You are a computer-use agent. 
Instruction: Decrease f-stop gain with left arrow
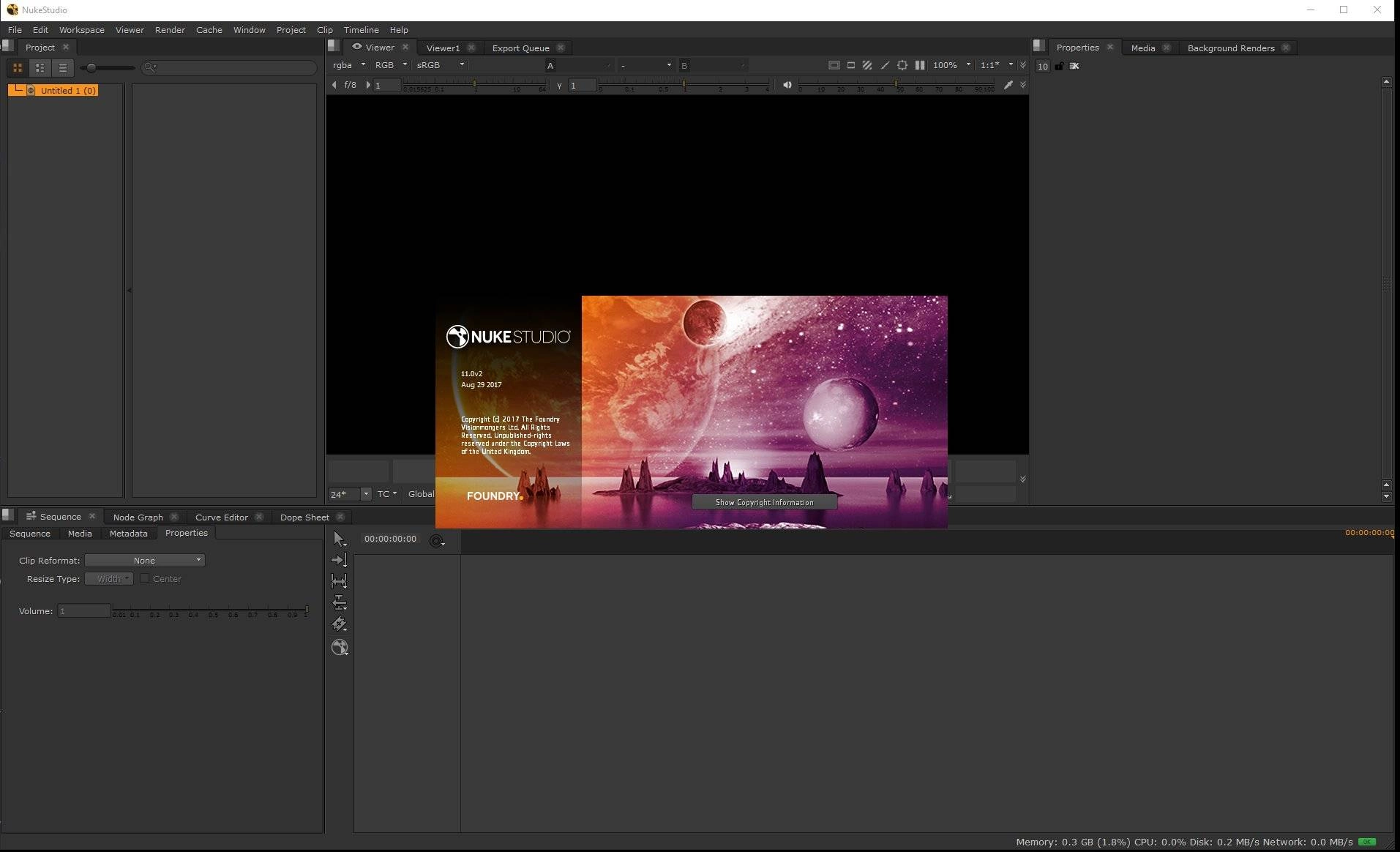[334, 85]
